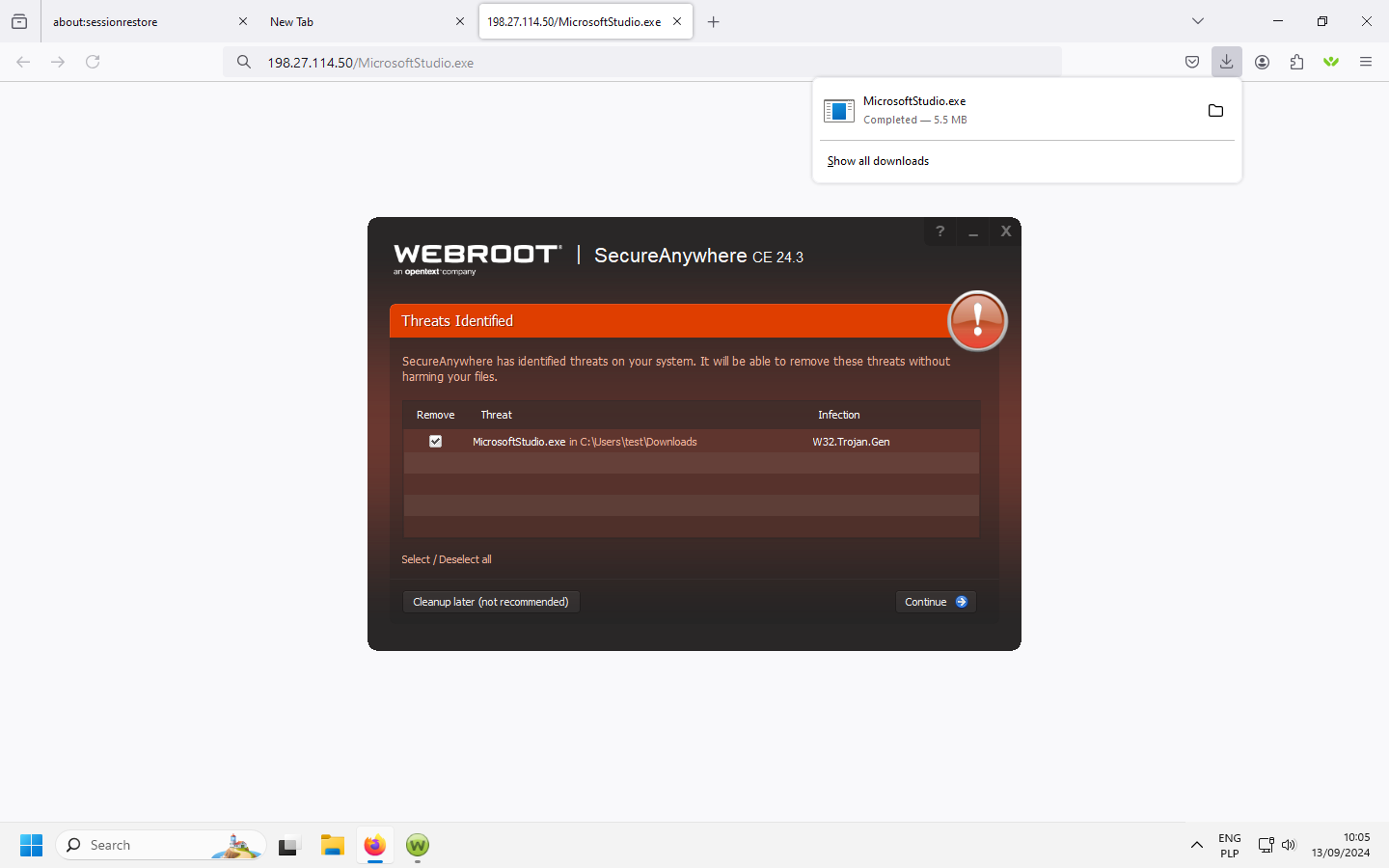
Task: Click the W32.Trojan.Gen infection name
Action: [851, 442]
